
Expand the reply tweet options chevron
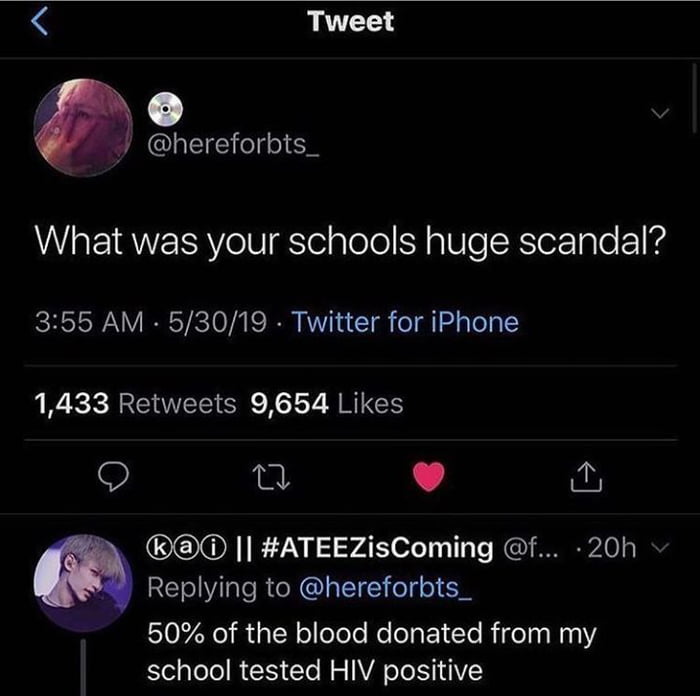coord(661,546)
